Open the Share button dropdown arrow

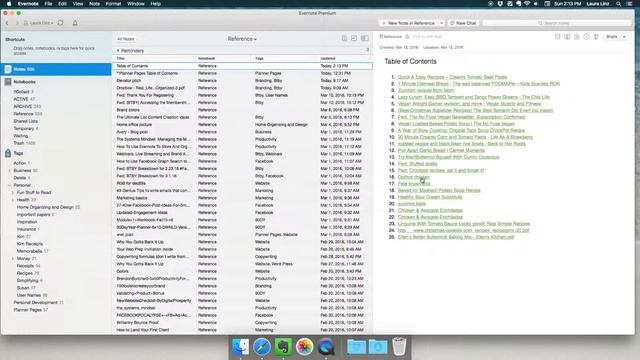coord(624,37)
